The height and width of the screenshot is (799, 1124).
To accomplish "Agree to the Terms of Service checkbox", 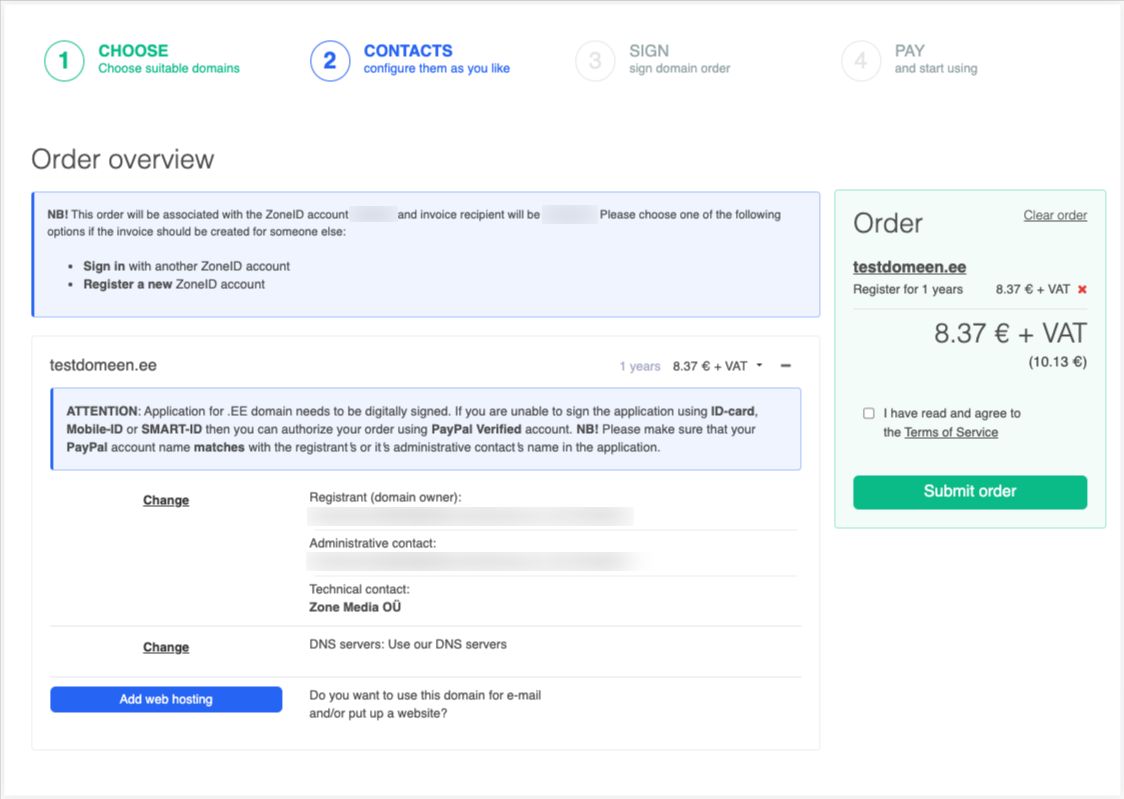I will pyautogui.click(x=869, y=413).
